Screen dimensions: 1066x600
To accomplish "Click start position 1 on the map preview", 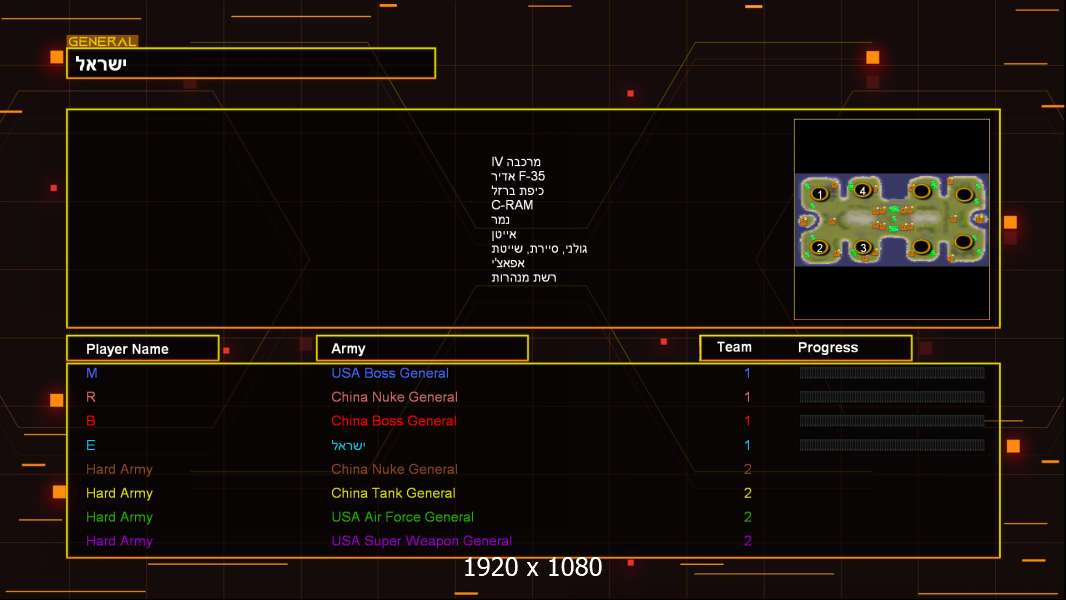I will point(820,194).
